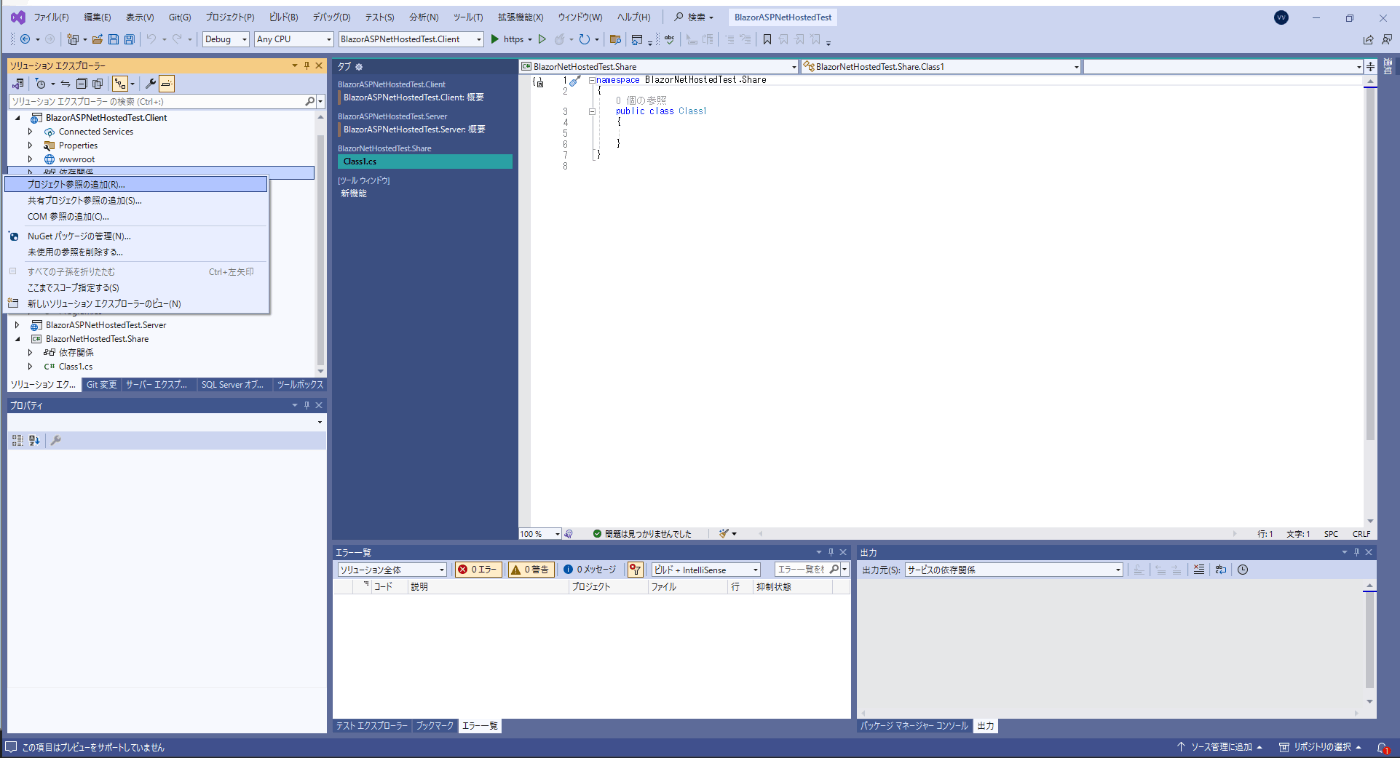Expand the BlazorASPNetHostedTest.Server project node
The height and width of the screenshot is (758, 1400).
(17, 325)
